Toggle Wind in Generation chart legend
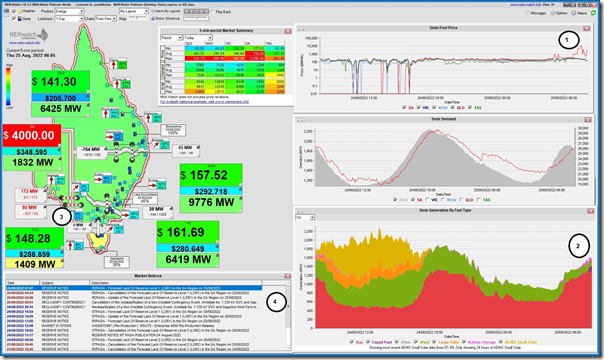This screenshot has height=360, width=604. pos(416,342)
